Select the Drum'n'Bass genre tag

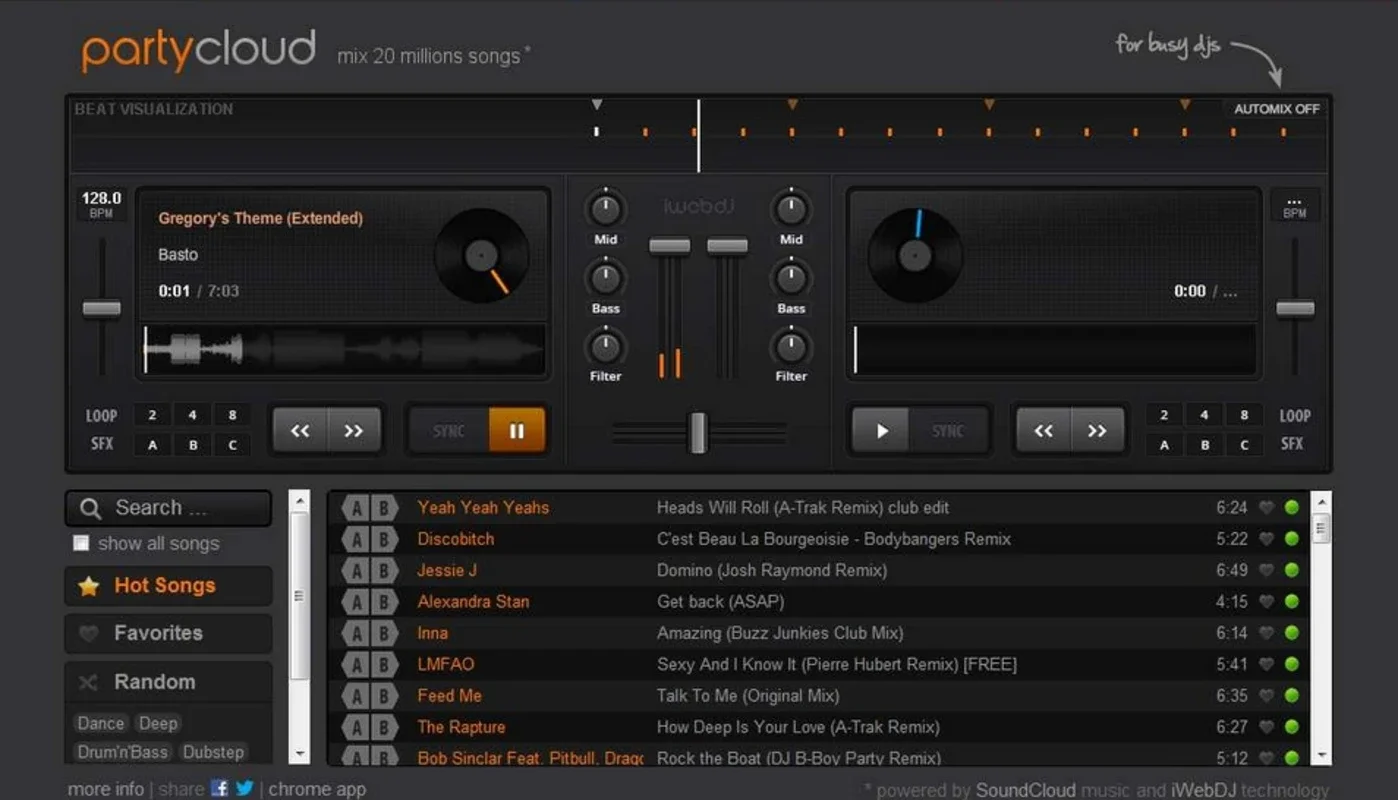pyautogui.click(x=123, y=752)
